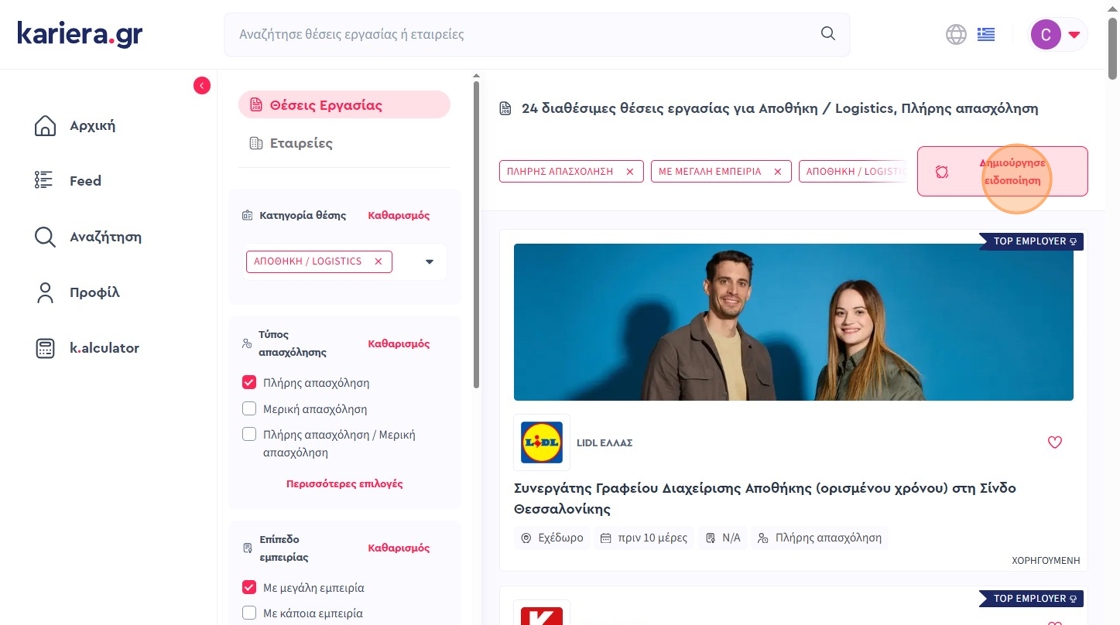This screenshot has height=625, width=1120.
Task: Click the filter panel scrollbar
Action: click(x=476, y=234)
